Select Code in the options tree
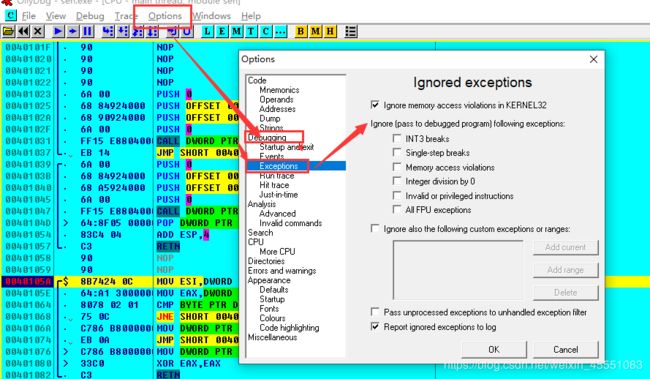Image resolution: width=650 pixels, height=379 pixels. coord(257,80)
